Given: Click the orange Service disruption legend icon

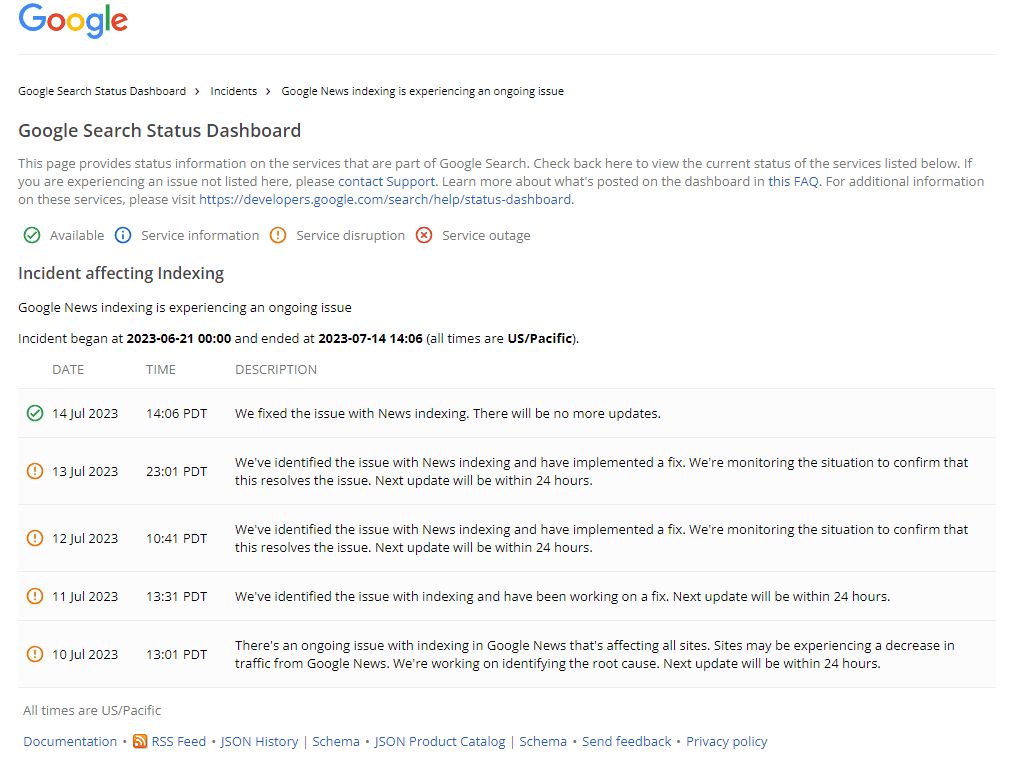Looking at the screenshot, I should [278, 235].
